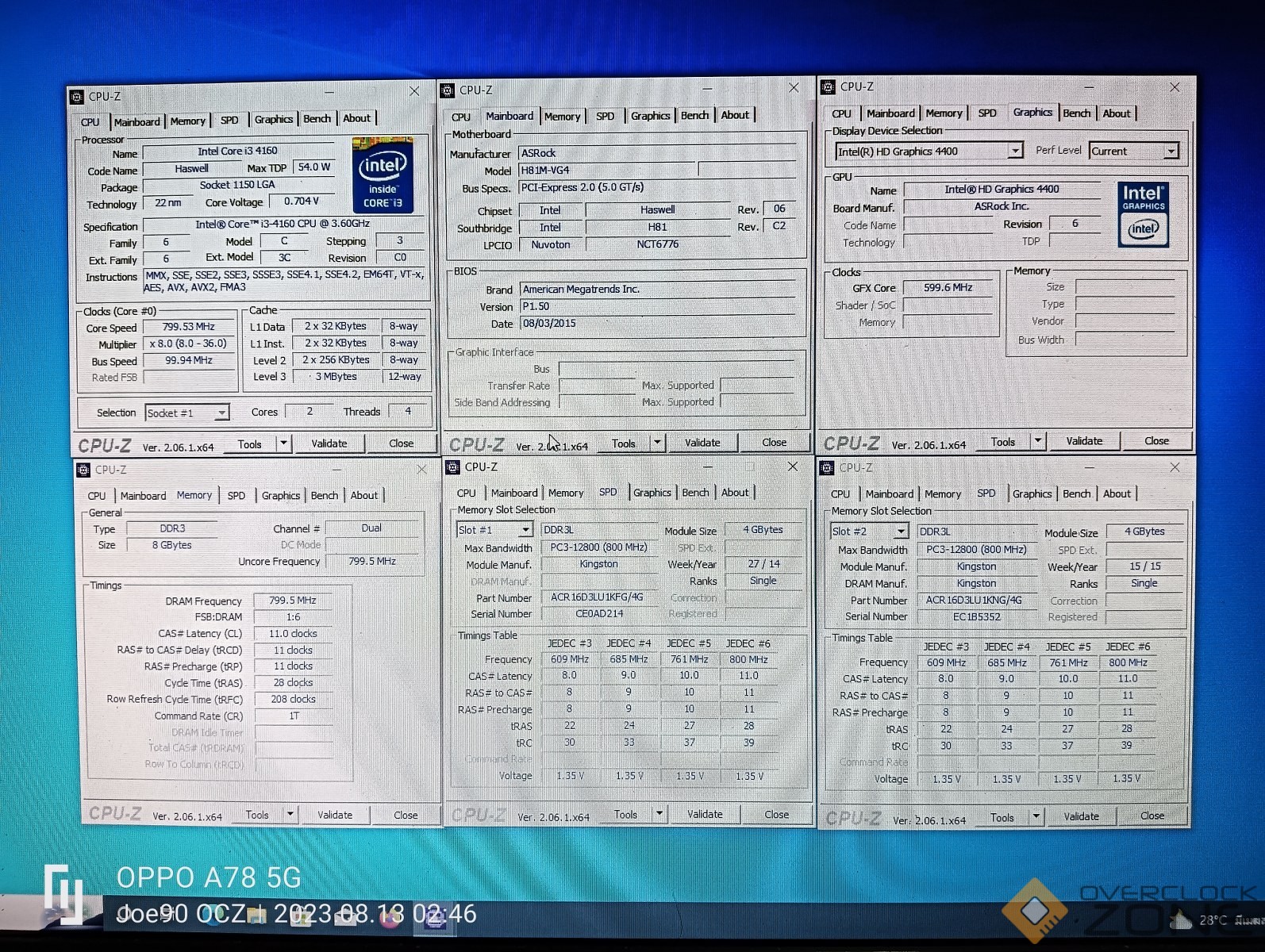Select the SPD tab in the memory timings window
The height and width of the screenshot is (952, 1265).
point(236,496)
